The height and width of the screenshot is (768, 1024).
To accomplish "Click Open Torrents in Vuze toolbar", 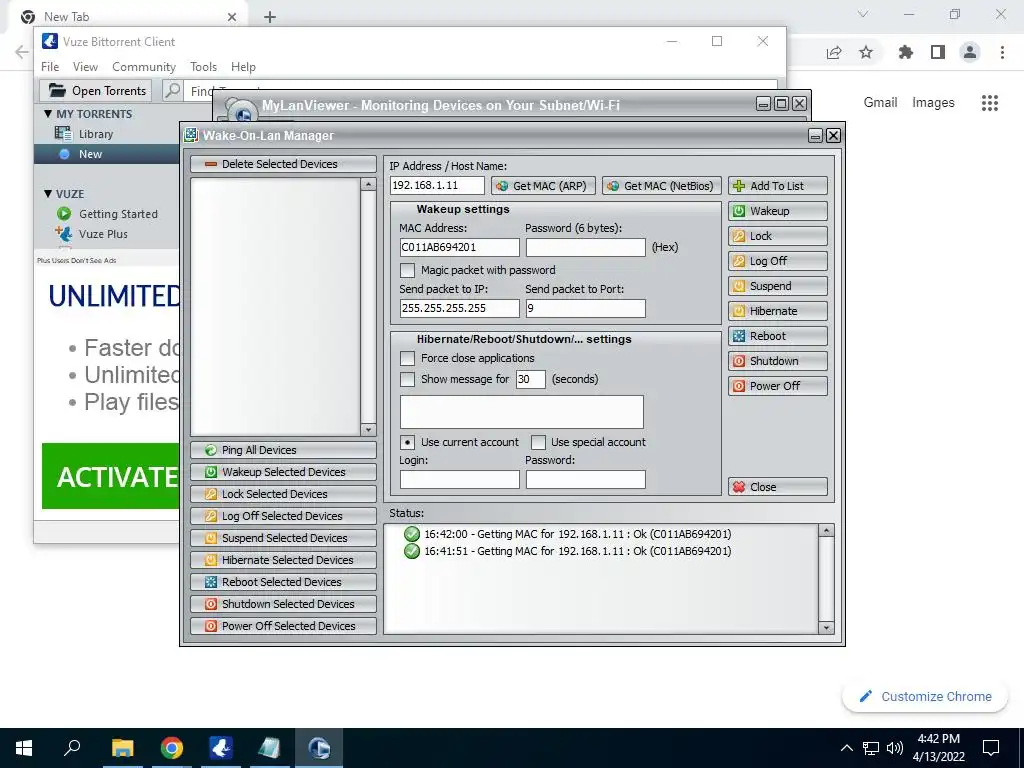I will coord(96,91).
